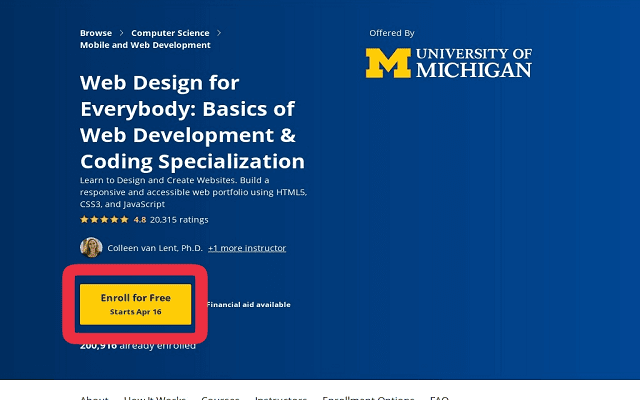Click the 4.8 rating value
The height and width of the screenshot is (400, 640).
tap(140, 220)
